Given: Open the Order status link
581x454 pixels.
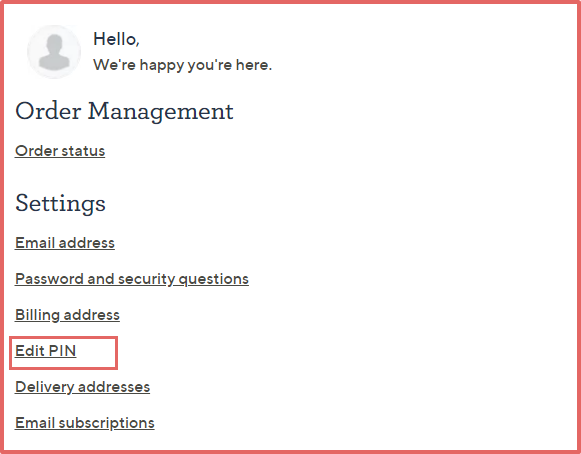Looking at the screenshot, I should coord(60,151).
